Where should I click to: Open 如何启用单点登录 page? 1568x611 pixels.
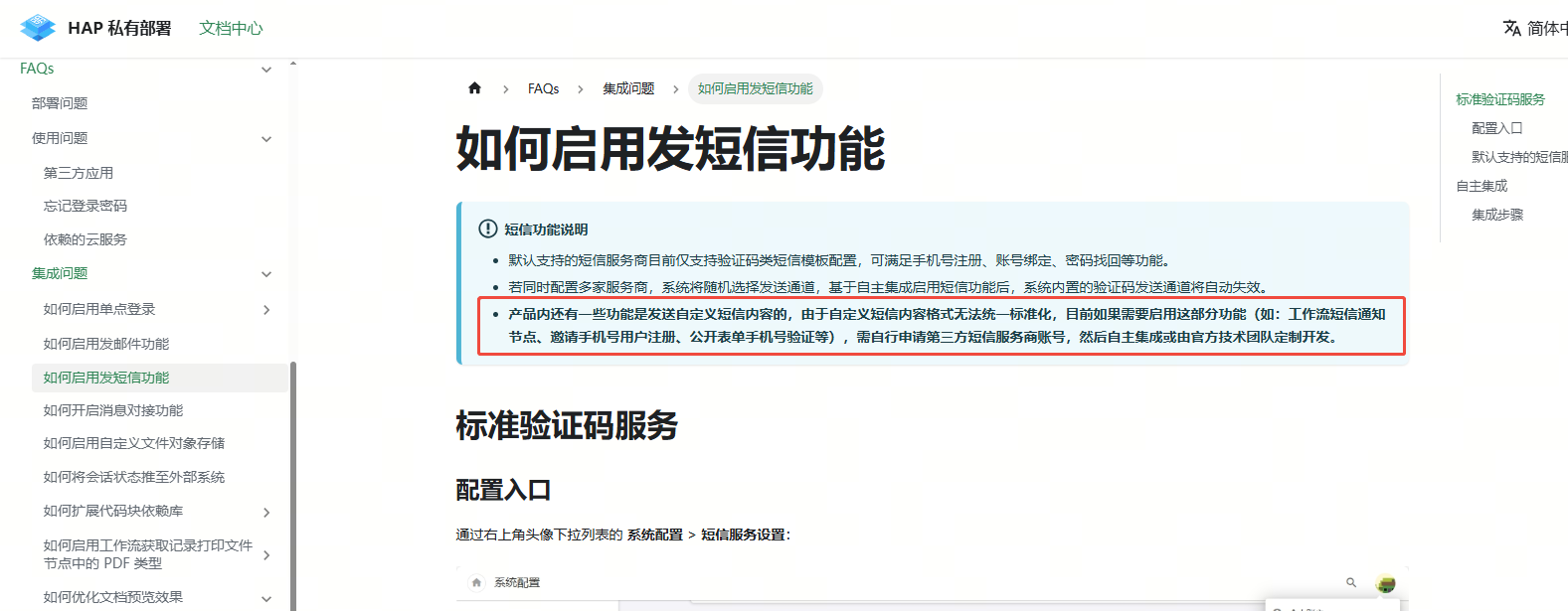pyautogui.click(x=99, y=309)
